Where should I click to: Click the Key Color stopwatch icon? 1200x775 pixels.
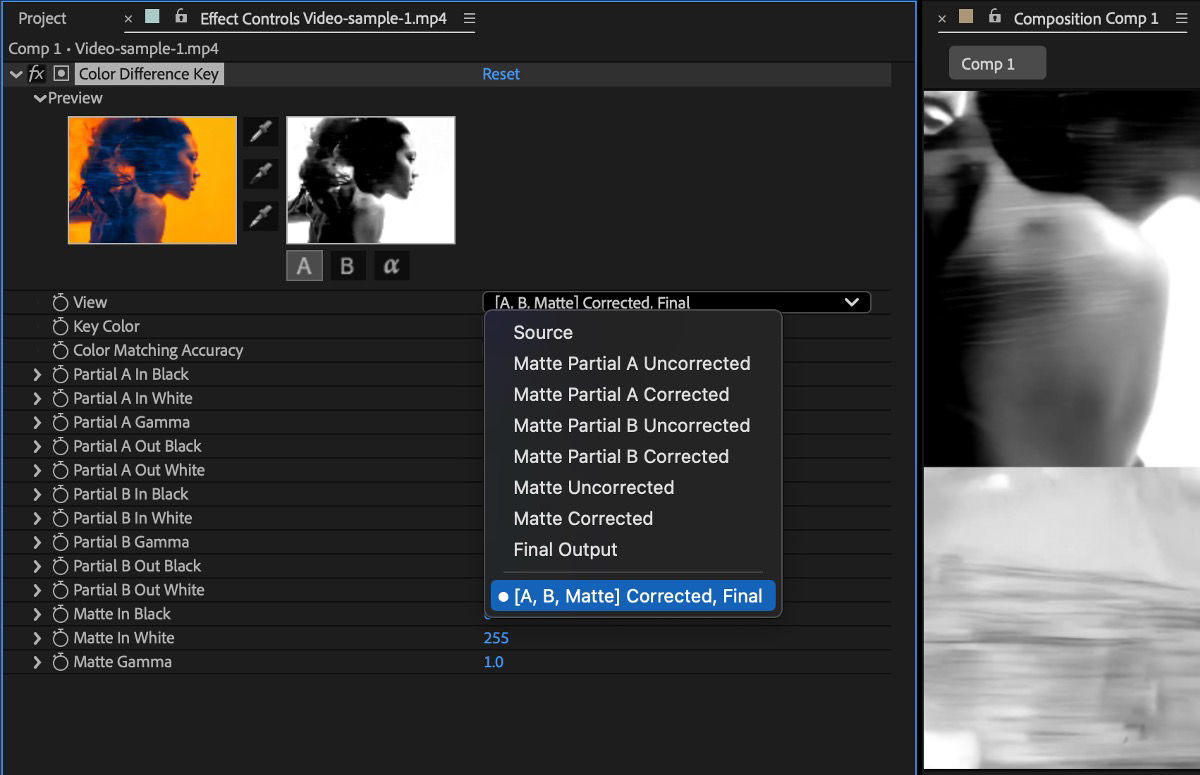(61, 326)
